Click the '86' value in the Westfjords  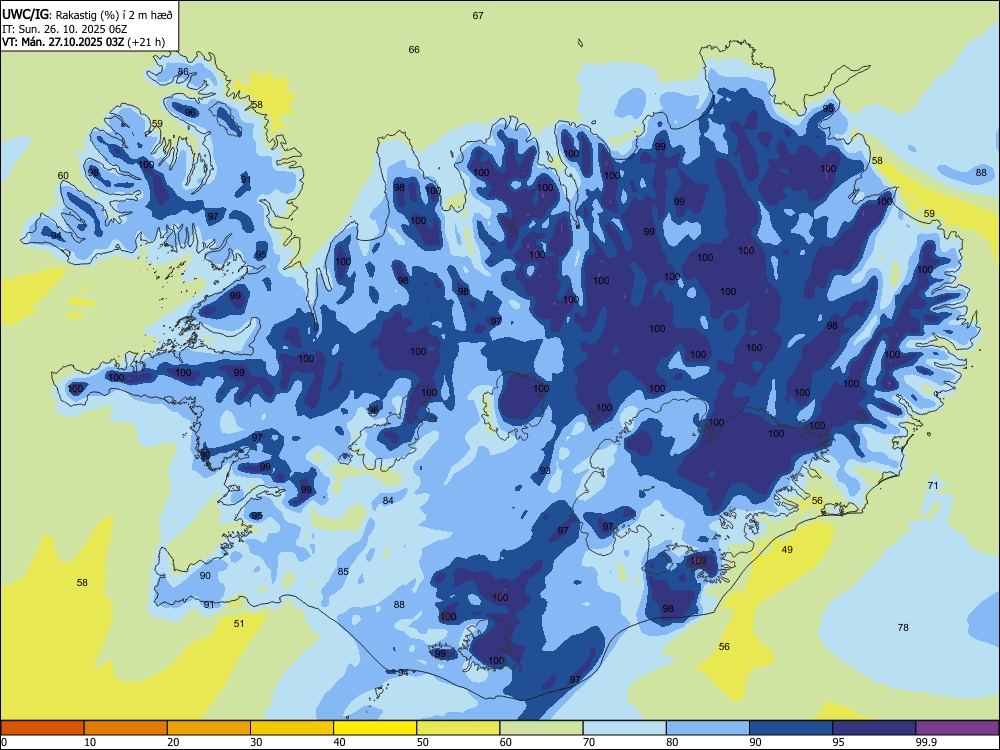(183, 71)
